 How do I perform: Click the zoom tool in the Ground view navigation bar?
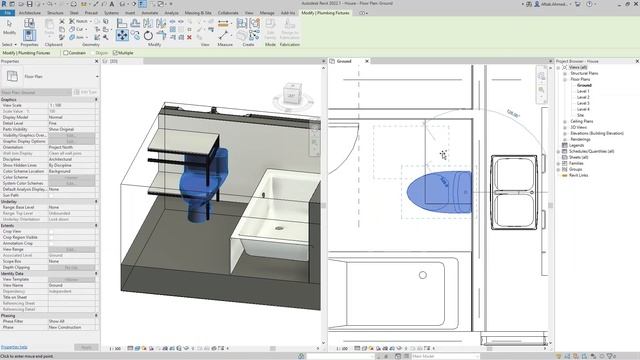(541, 90)
